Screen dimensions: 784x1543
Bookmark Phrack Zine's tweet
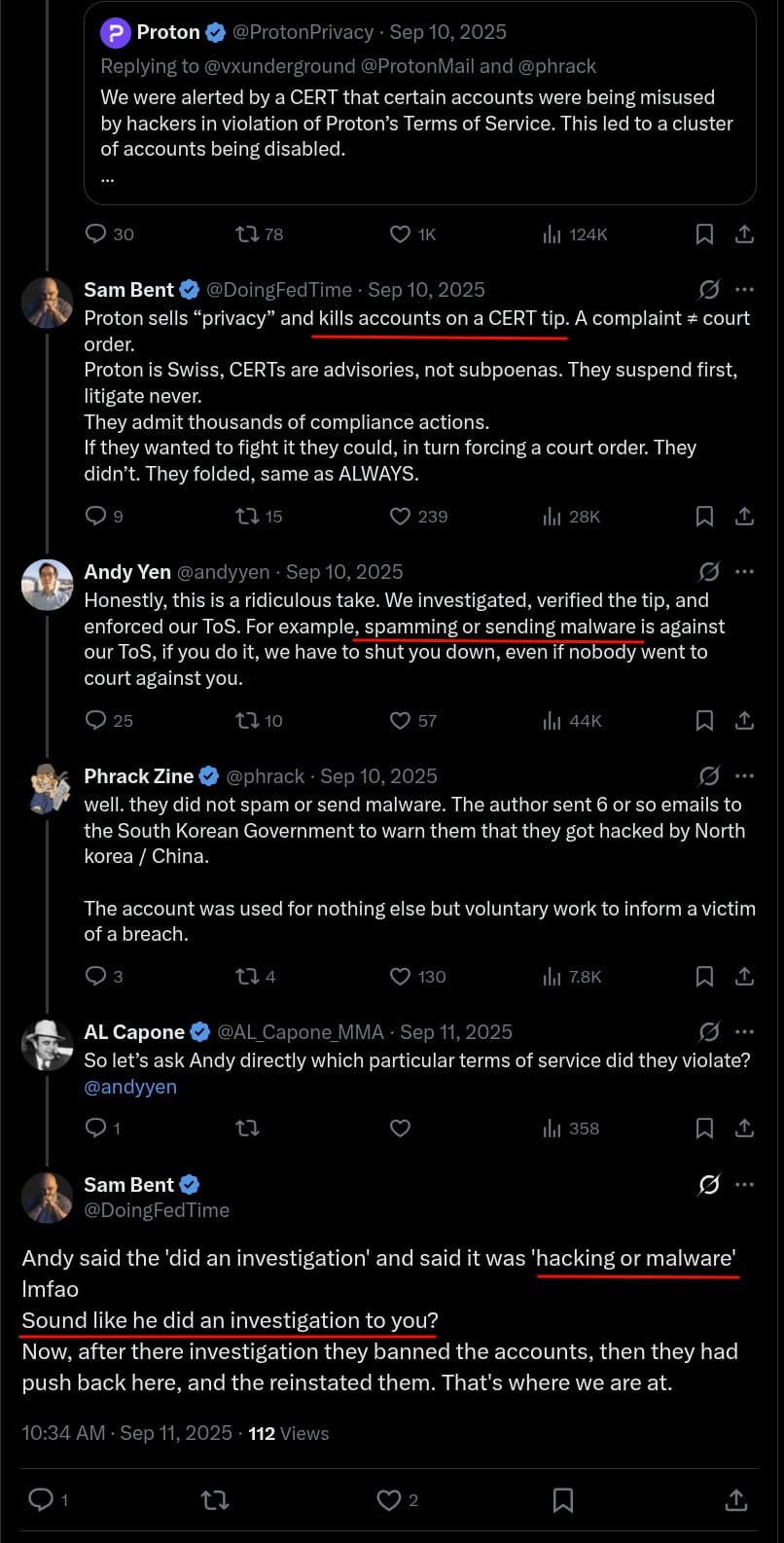click(x=704, y=976)
